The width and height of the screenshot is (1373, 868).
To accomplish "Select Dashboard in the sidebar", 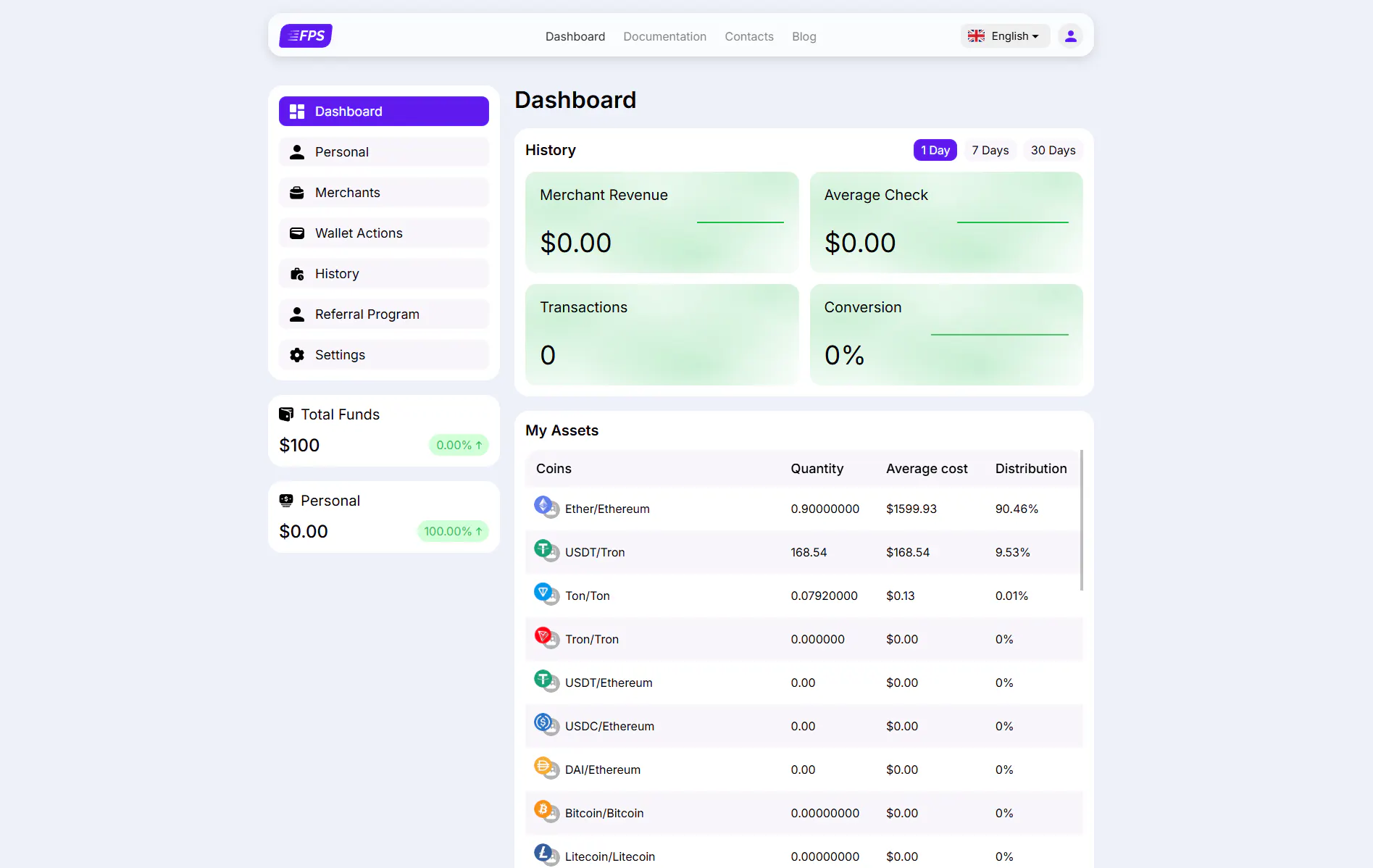I will tap(384, 112).
